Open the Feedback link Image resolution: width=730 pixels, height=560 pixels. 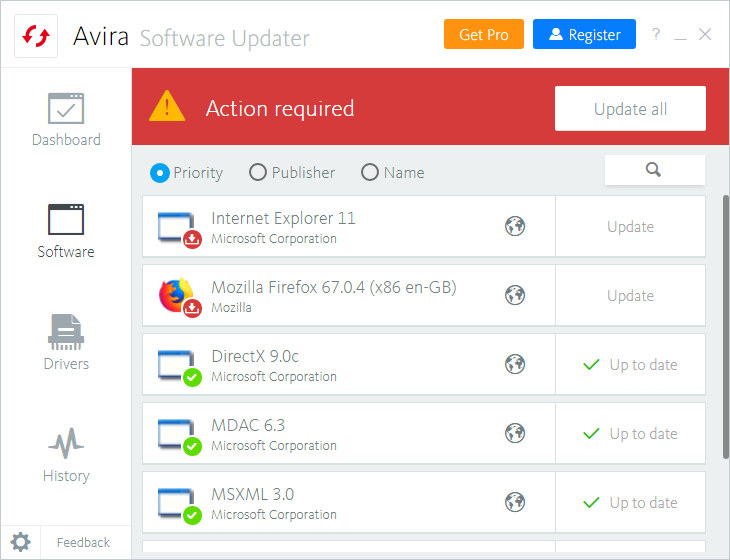coord(83,543)
